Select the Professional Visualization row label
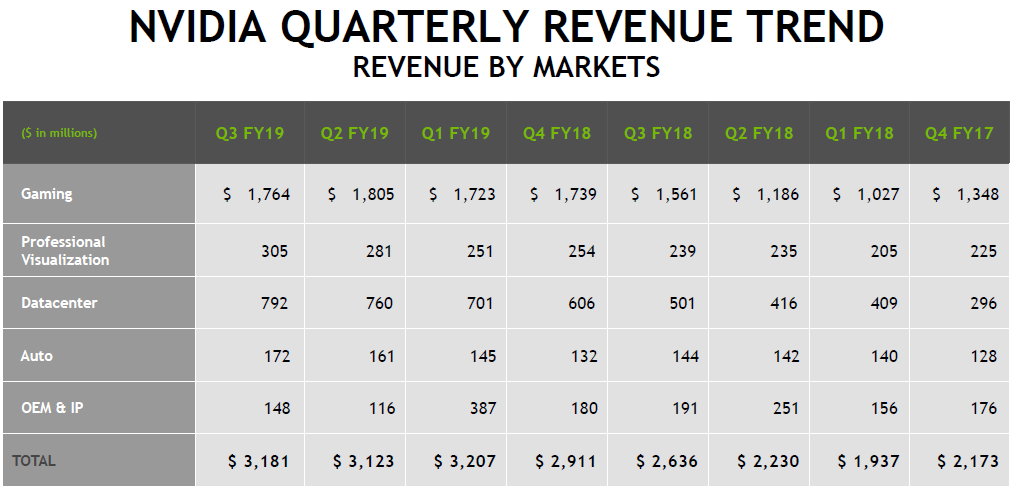Viewport: 1012px width, 488px height. coord(65,250)
